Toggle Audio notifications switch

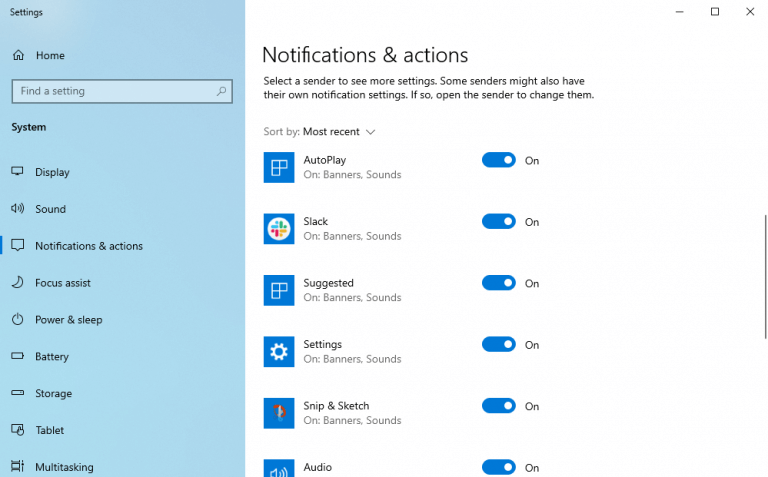499,467
